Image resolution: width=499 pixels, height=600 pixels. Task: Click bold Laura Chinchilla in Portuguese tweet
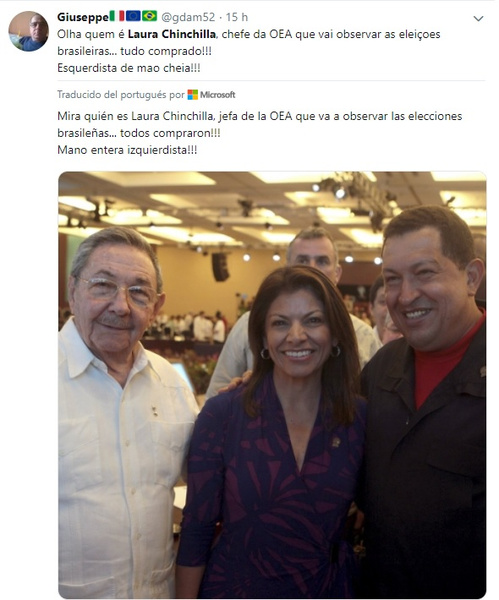coord(171,34)
